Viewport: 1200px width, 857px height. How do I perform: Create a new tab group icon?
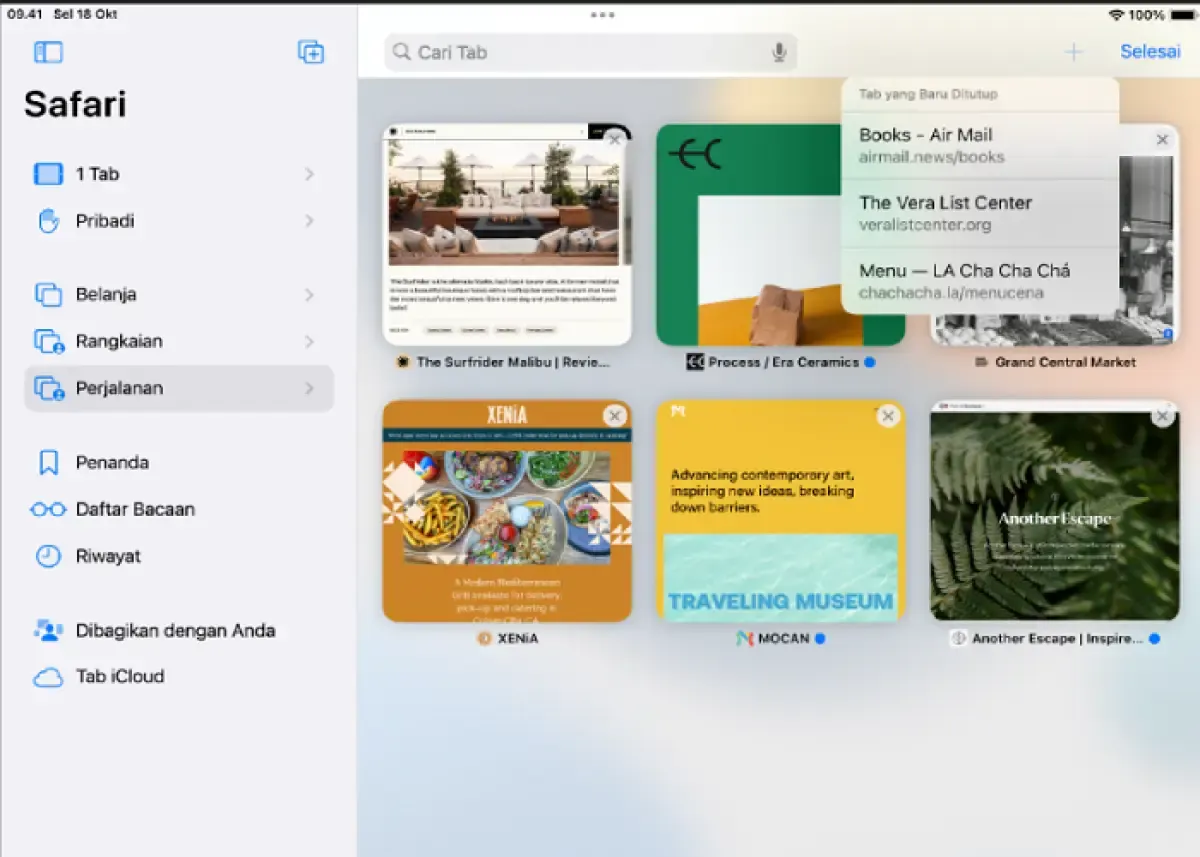click(x=311, y=52)
